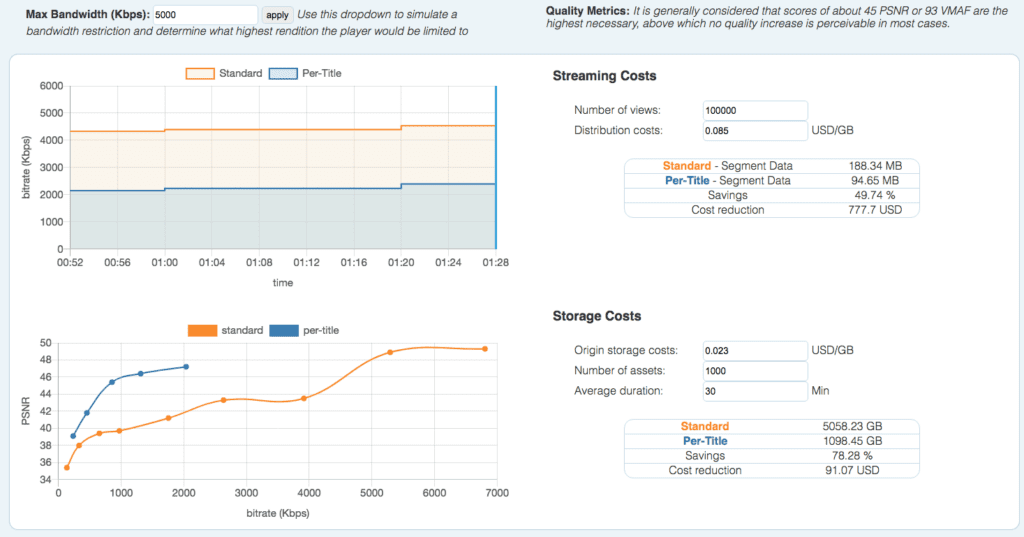Edit the Number of views field
This screenshot has height=537, width=1024.
755,110
